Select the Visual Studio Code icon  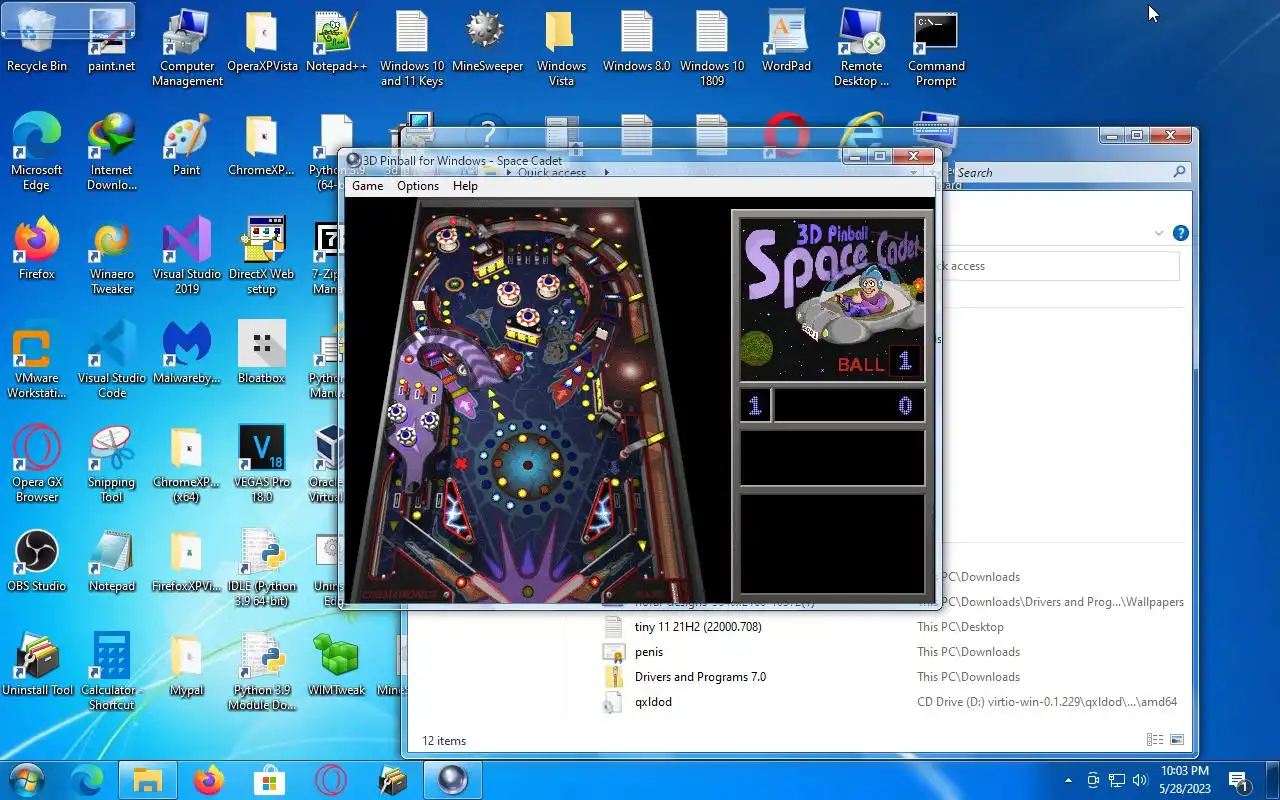pos(112,360)
